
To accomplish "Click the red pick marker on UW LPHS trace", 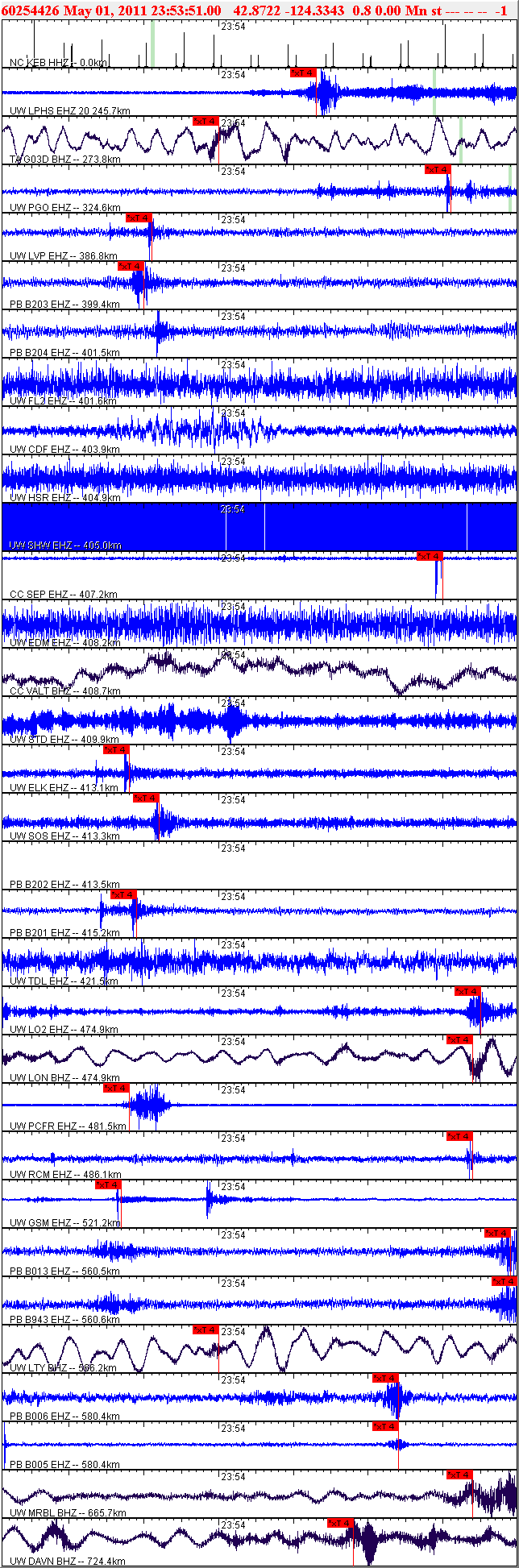I will [x=303, y=73].
